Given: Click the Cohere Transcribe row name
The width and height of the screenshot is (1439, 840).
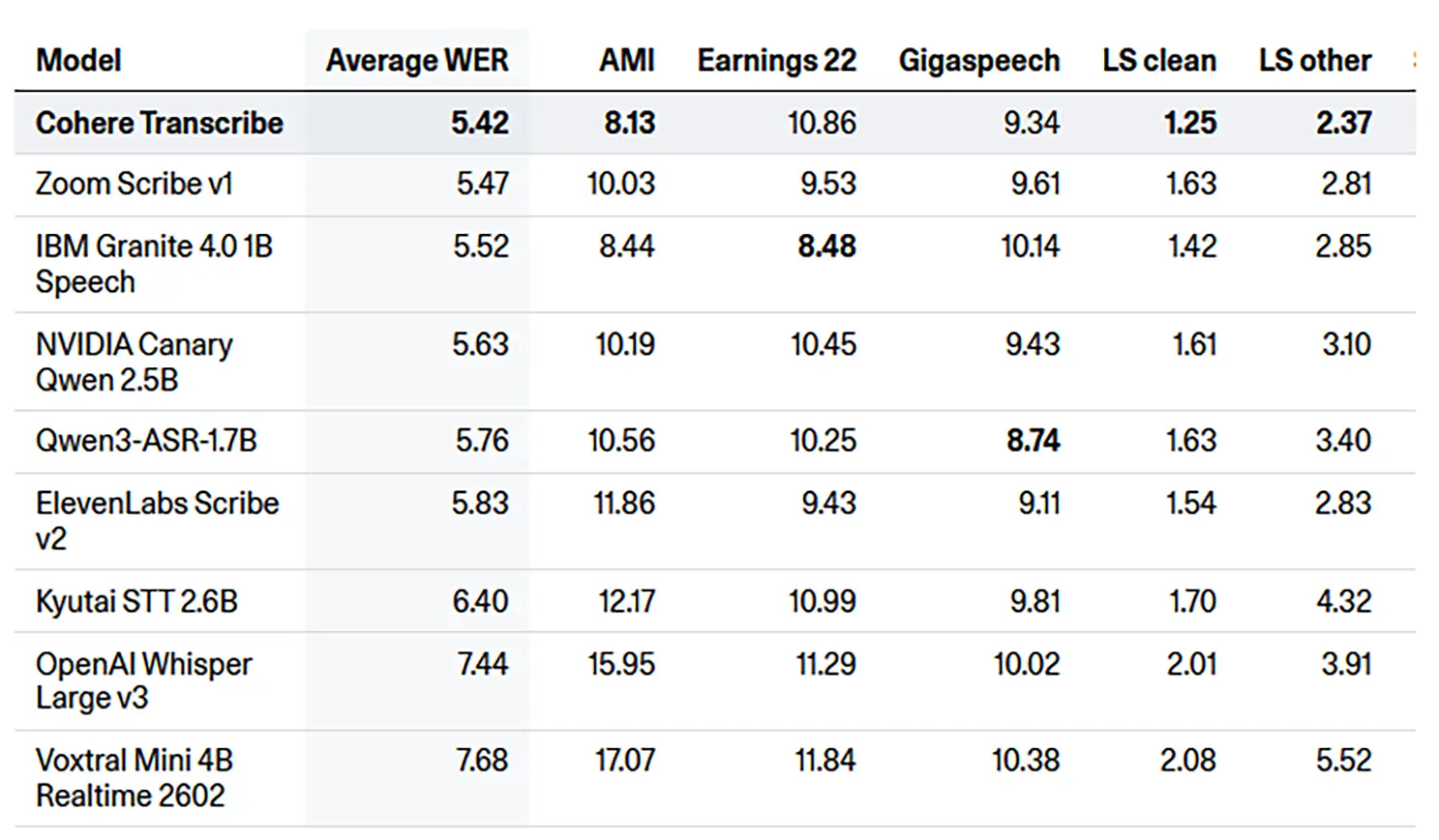Looking at the screenshot, I should [x=159, y=123].
